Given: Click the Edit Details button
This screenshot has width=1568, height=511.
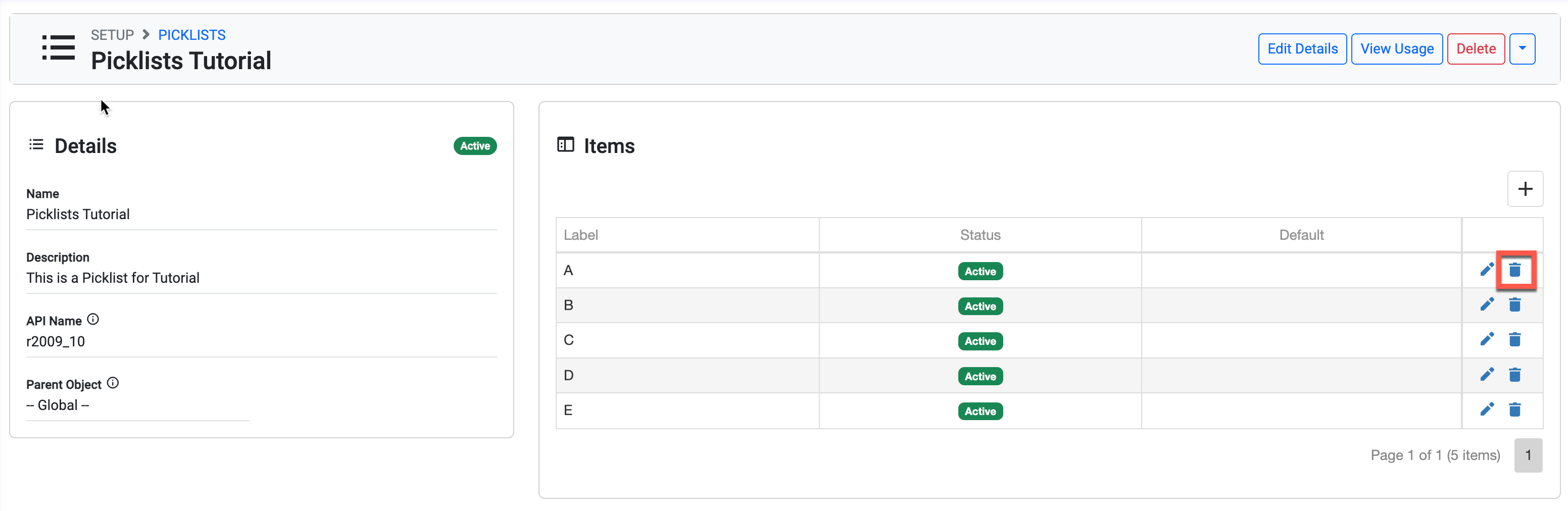Looking at the screenshot, I should (1302, 48).
